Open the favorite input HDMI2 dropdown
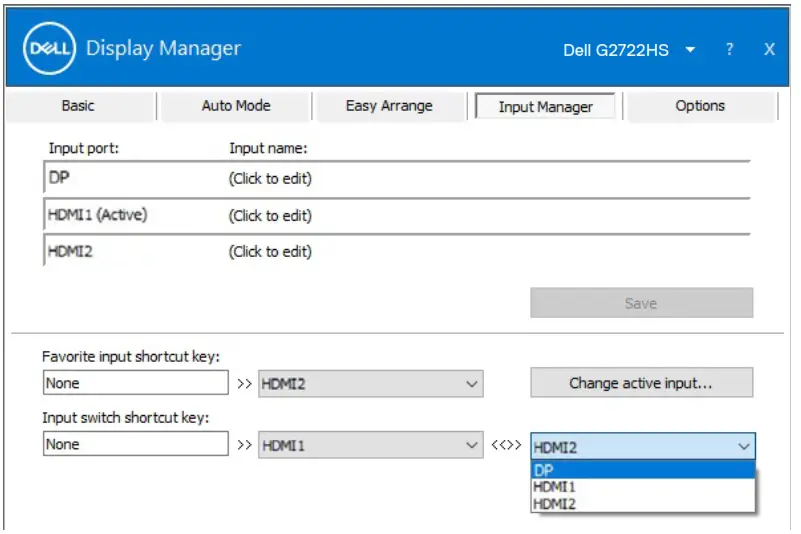The width and height of the screenshot is (801, 534). (370, 384)
